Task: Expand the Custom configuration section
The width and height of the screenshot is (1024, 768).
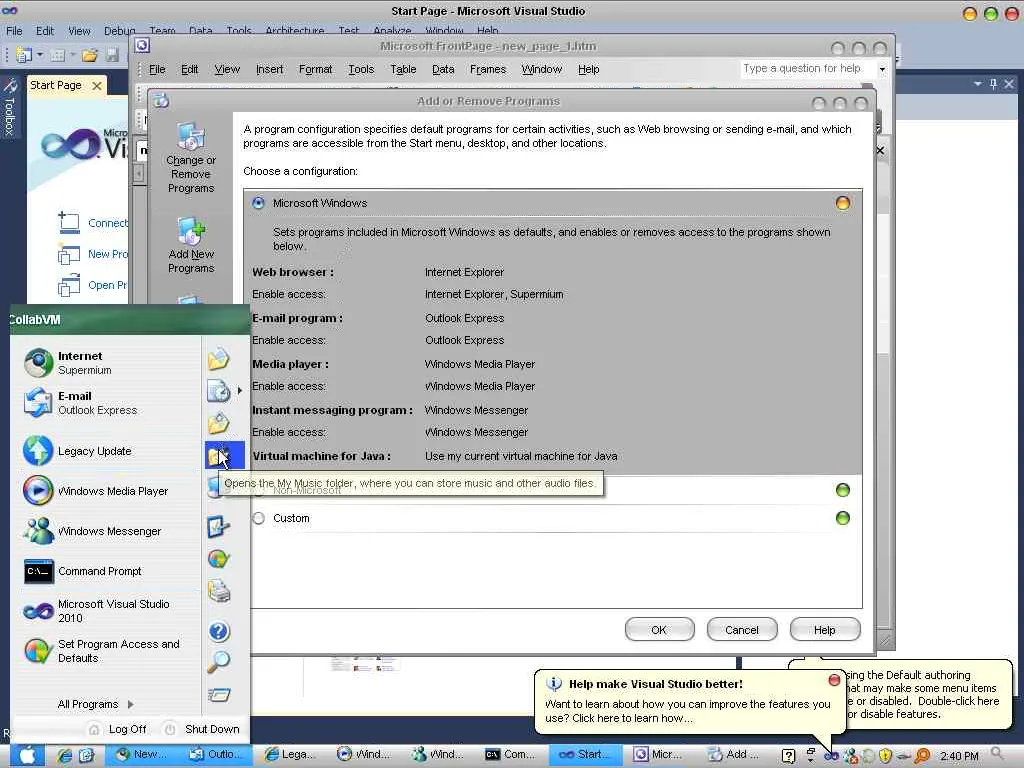Action: 843,519
